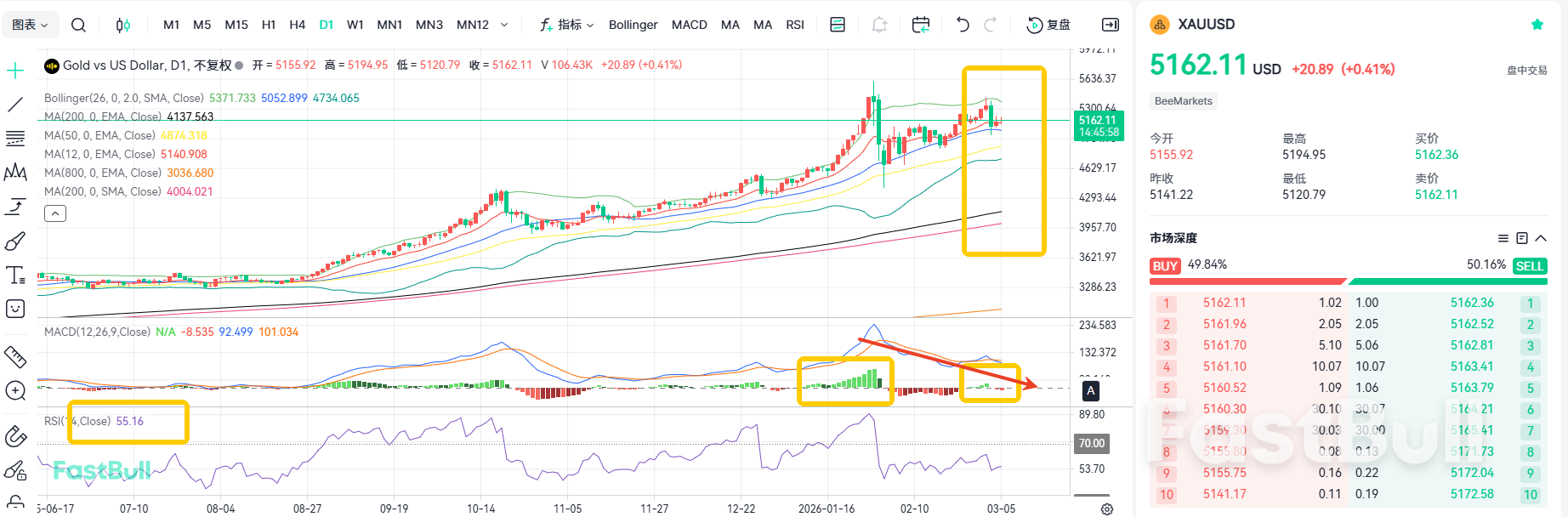Open the add price alert bell
Screen dimensions: 1568x517
click(879, 25)
